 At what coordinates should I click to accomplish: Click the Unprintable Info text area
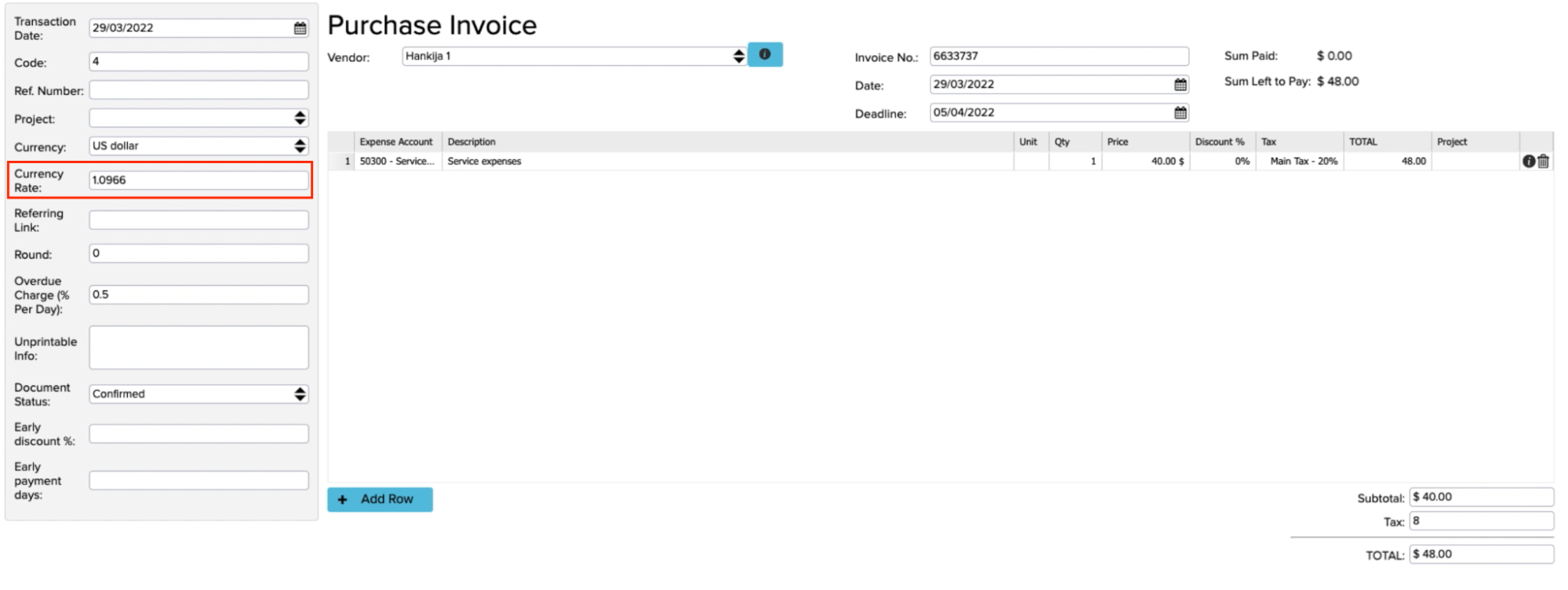click(x=198, y=348)
